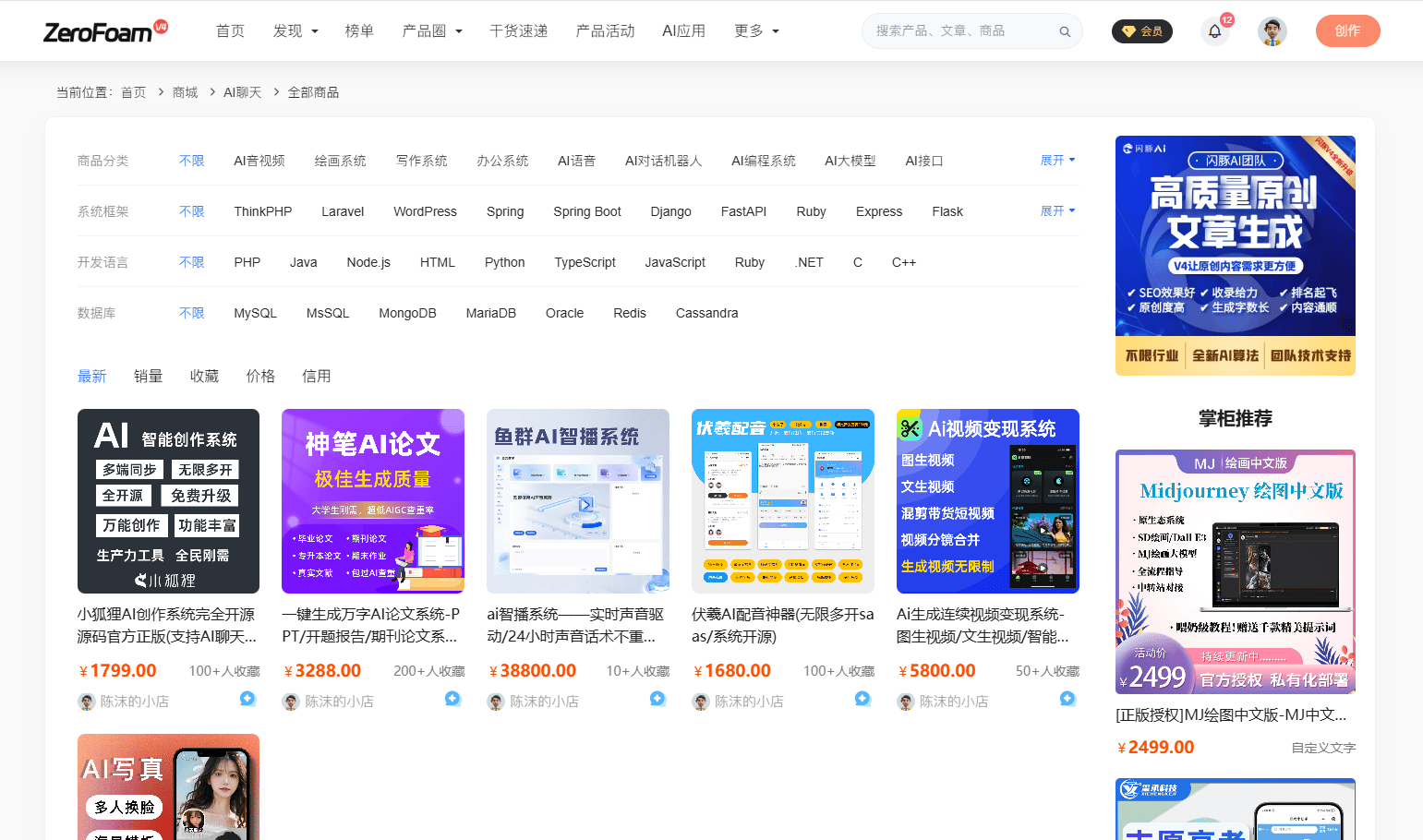Screen dimensions: 1423x840
Task: Open the notification bell with 12 alerts
Action: pyautogui.click(x=1214, y=30)
